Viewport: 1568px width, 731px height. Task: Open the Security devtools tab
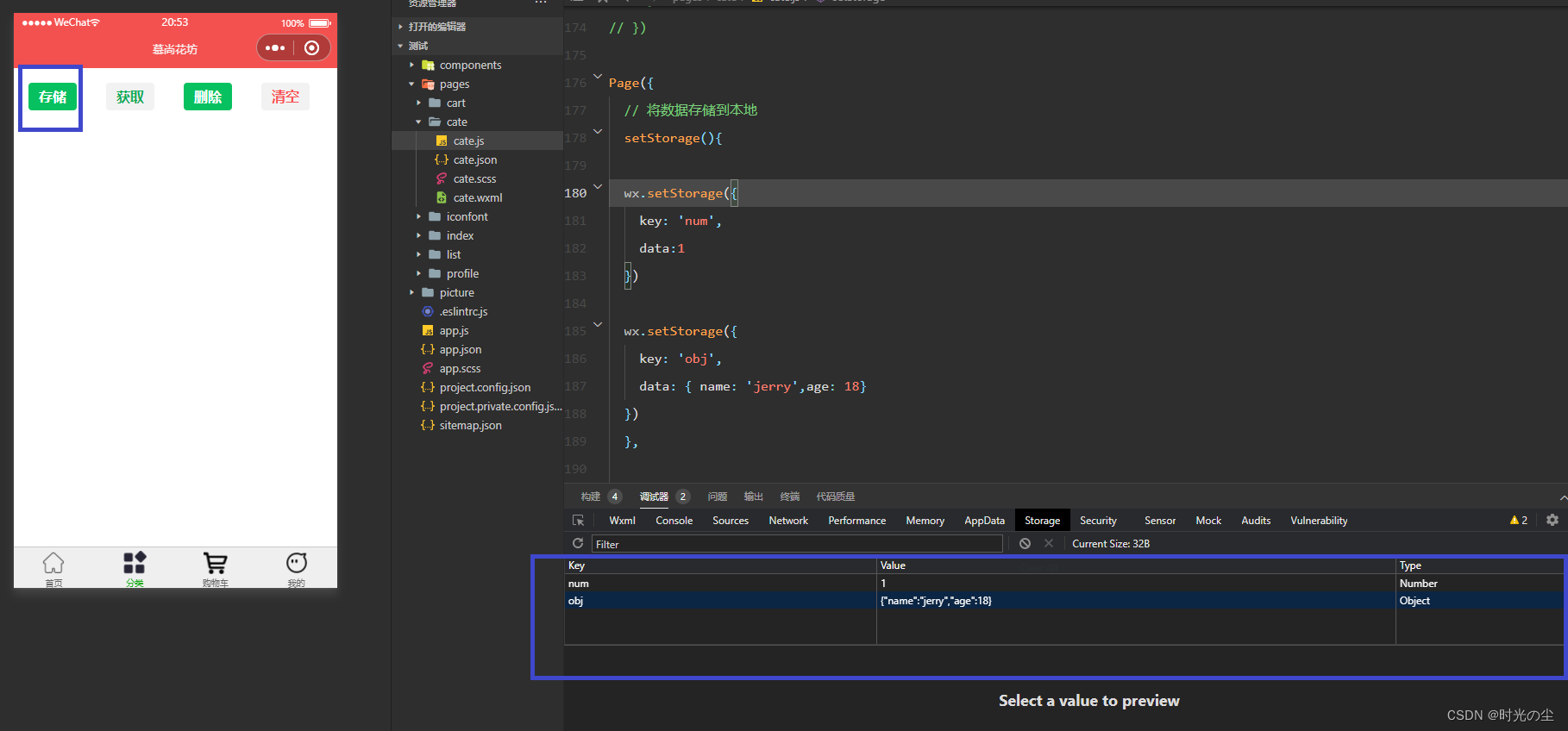[1098, 521]
